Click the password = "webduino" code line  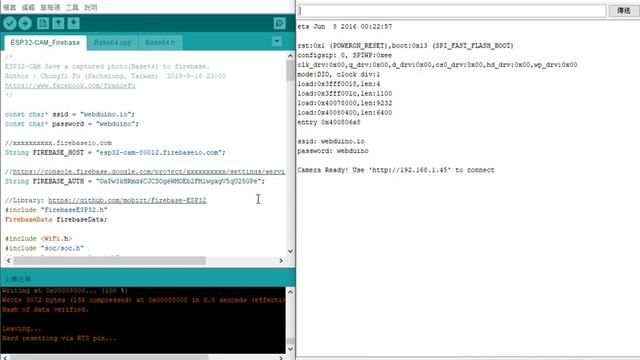pyautogui.click(x=72, y=124)
